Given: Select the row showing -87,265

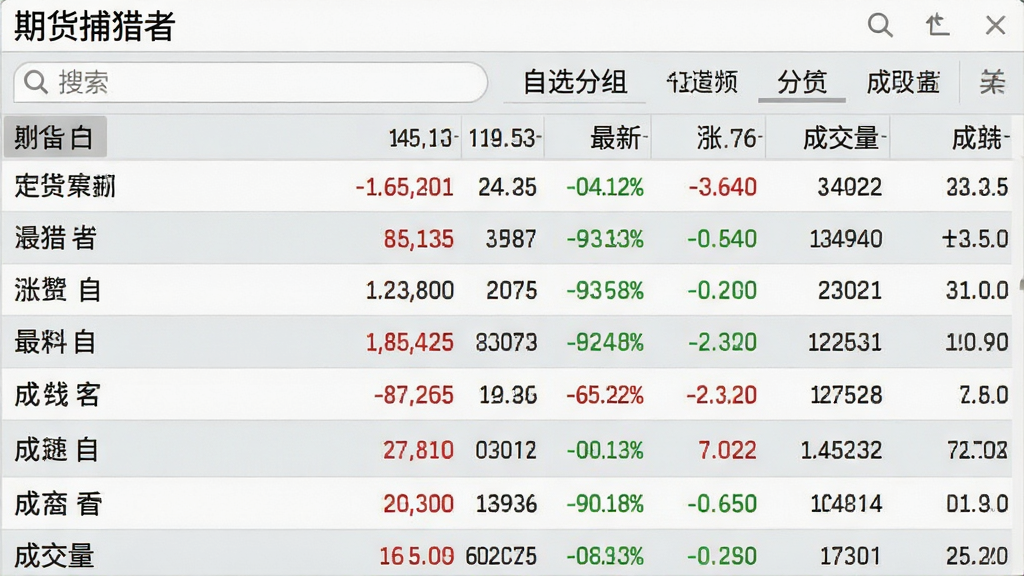Looking at the screenshot, I should pyautogui.click(x=512, y=394).
